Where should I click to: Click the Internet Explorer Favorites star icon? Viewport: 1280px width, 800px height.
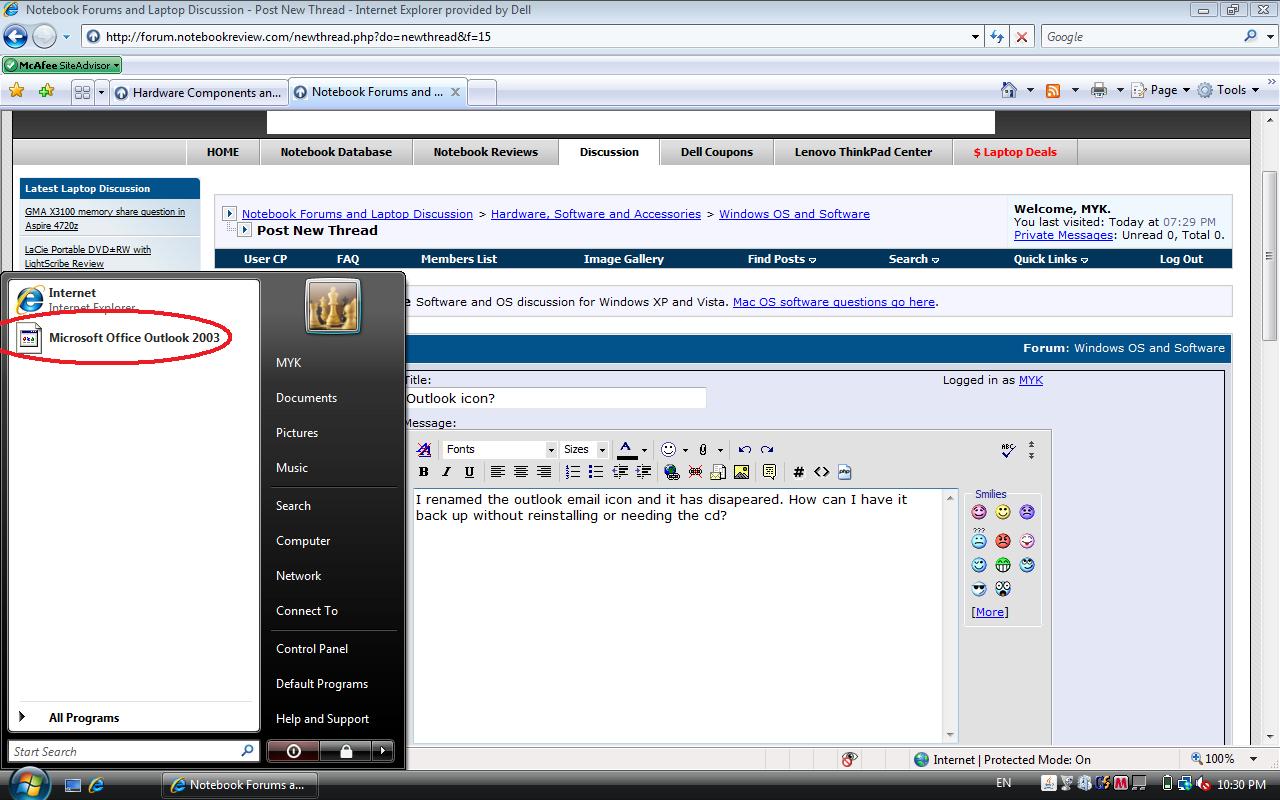click(x=17, y=91)
